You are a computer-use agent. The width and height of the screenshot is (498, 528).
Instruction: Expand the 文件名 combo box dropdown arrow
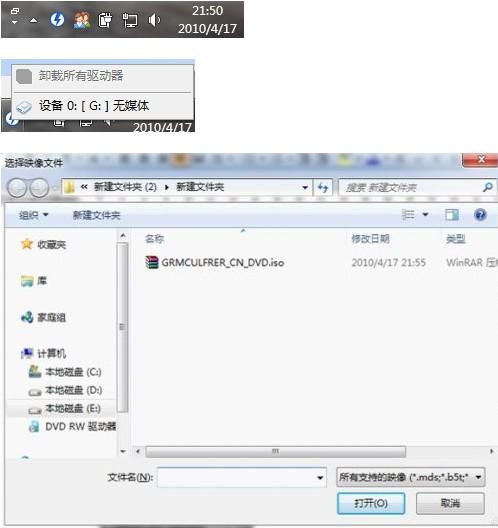[320, 477]
